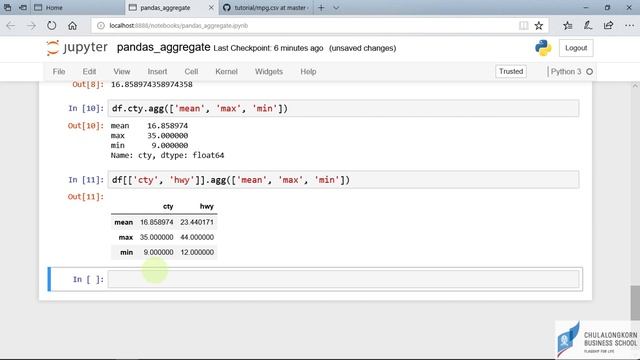The height and width of the screenshot is (360, 640).
Task: Click Out[8] value 16.858974358974358
Action: (x=151, y=84)
